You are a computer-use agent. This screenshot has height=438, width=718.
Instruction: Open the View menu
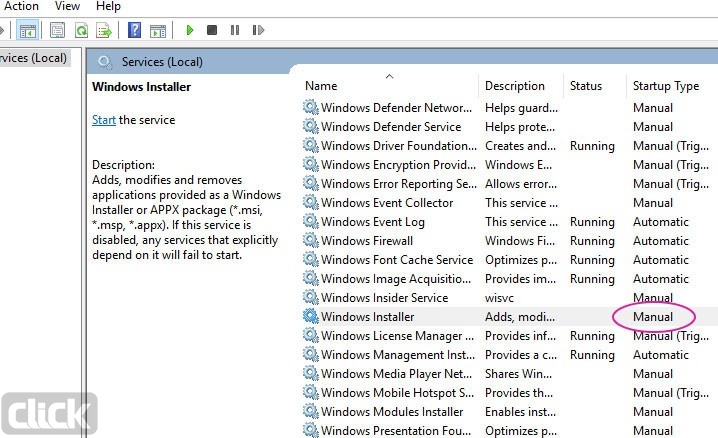67,6
